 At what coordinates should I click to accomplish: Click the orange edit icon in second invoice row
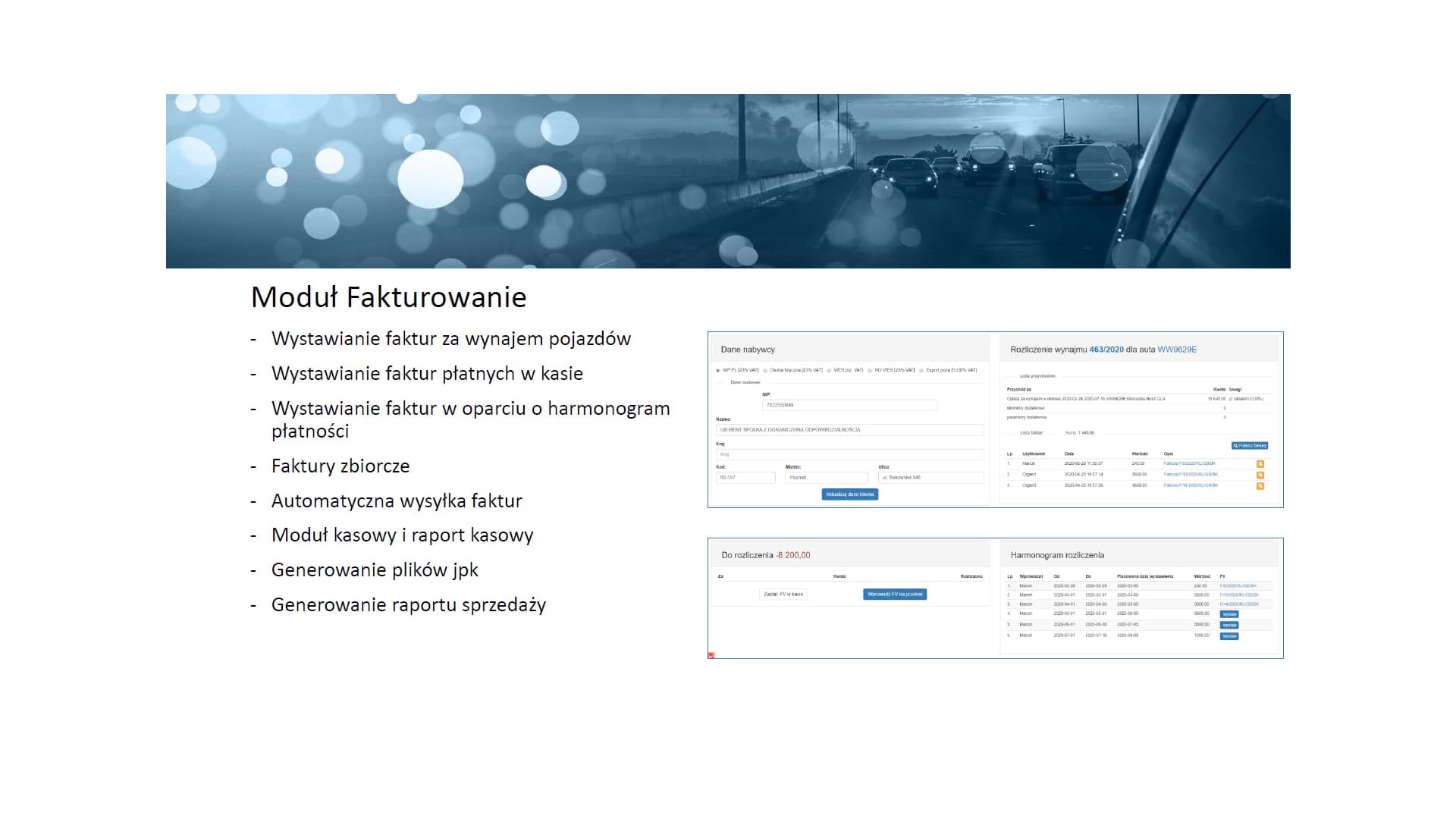click(1260, 475)
